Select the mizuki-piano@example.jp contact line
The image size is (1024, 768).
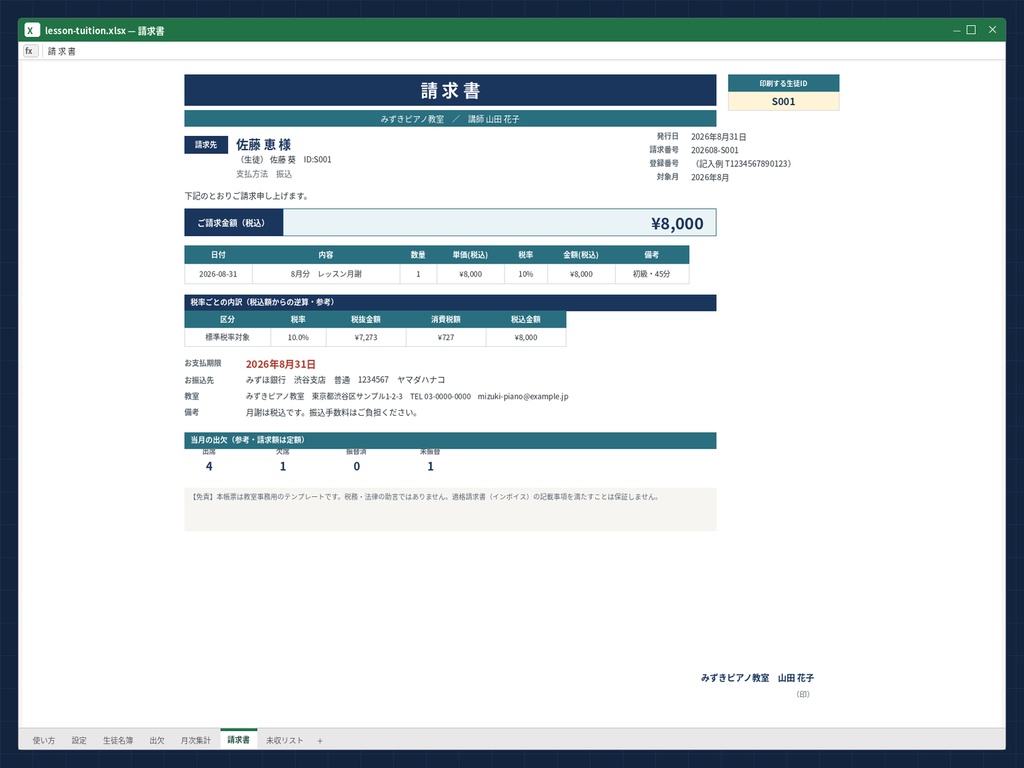(407, 396)
